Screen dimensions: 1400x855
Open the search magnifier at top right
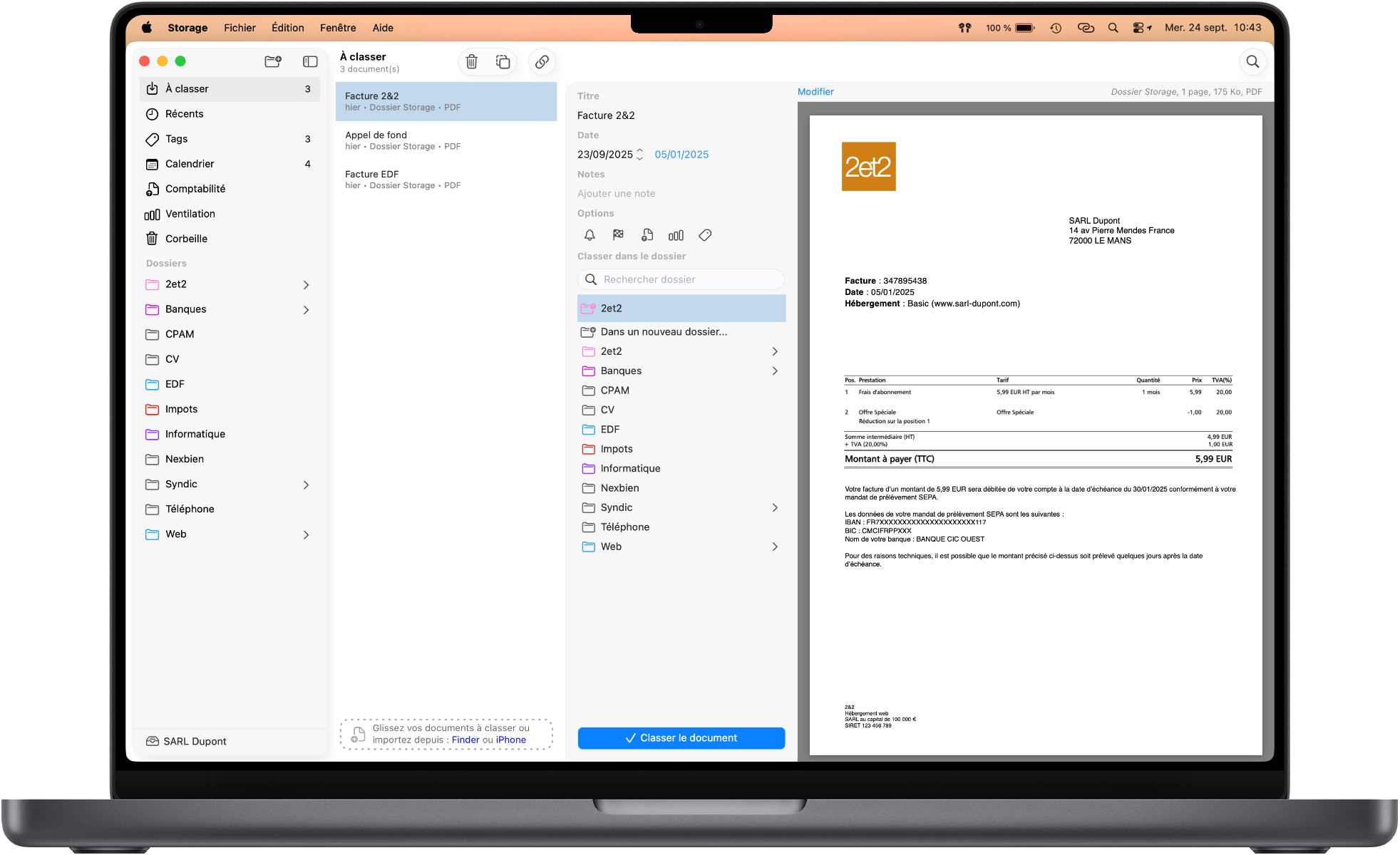point(1252,62)
